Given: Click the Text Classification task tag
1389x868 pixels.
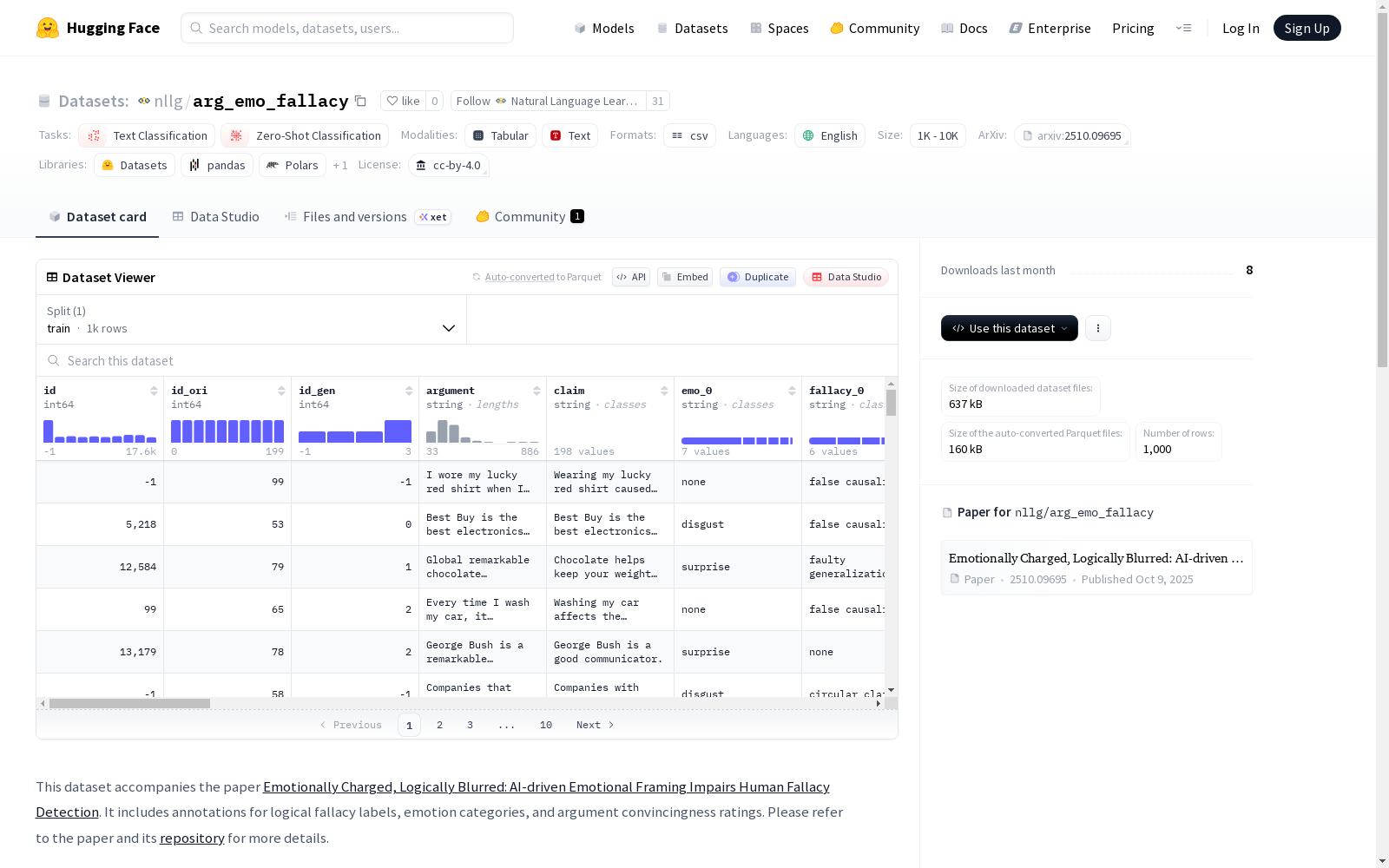Looking at the screenshot, I should tap(147, 135).
